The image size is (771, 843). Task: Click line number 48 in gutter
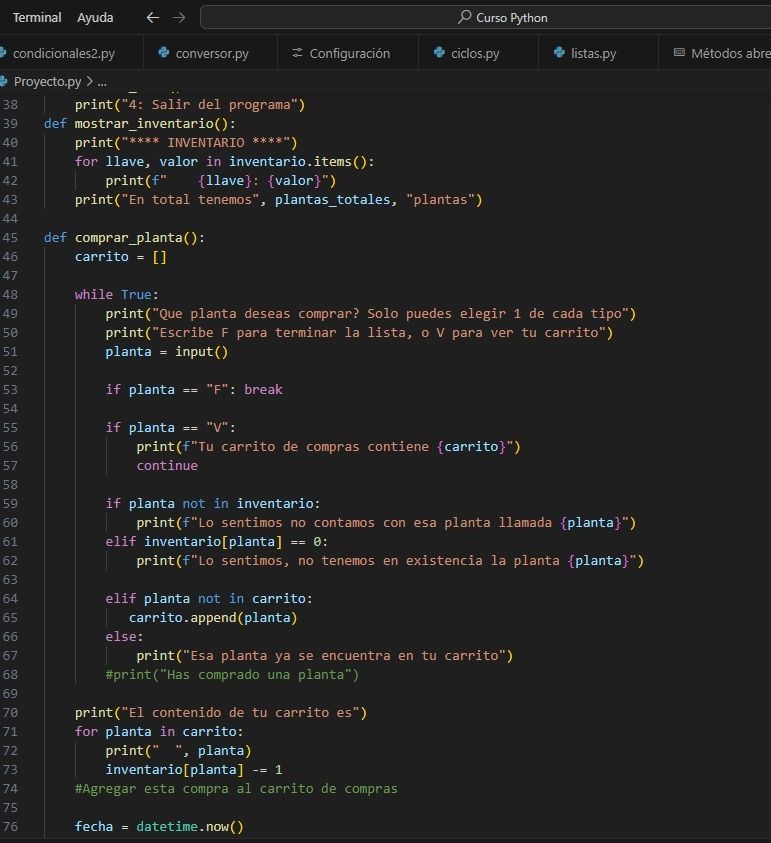(x=10, y=295)
